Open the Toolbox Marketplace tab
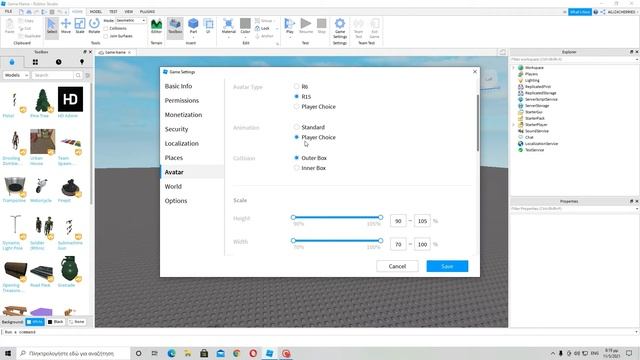 pyautogui.click(x=12, y=62)
